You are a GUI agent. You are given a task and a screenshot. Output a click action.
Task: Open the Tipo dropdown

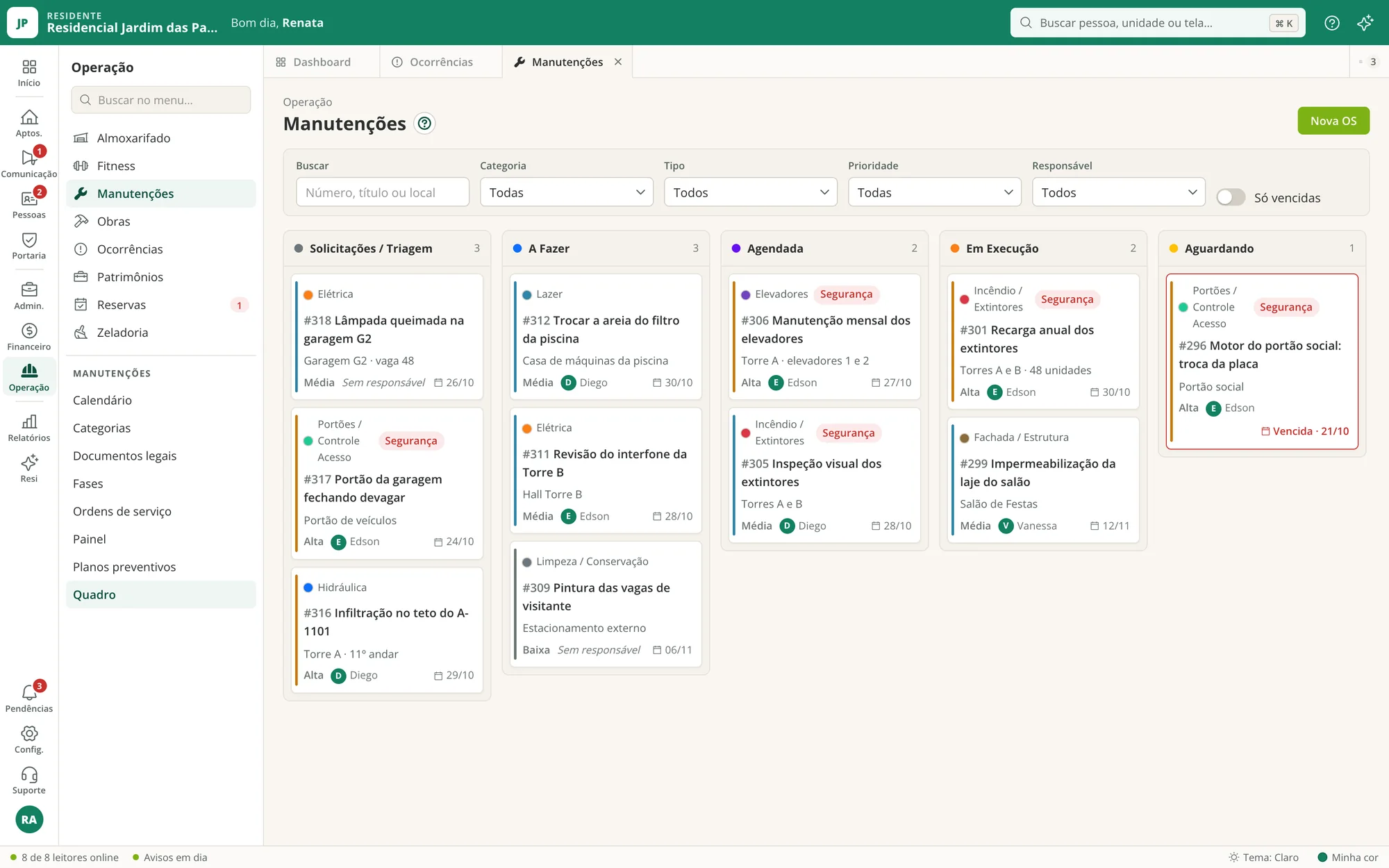(x=751, y=192)
